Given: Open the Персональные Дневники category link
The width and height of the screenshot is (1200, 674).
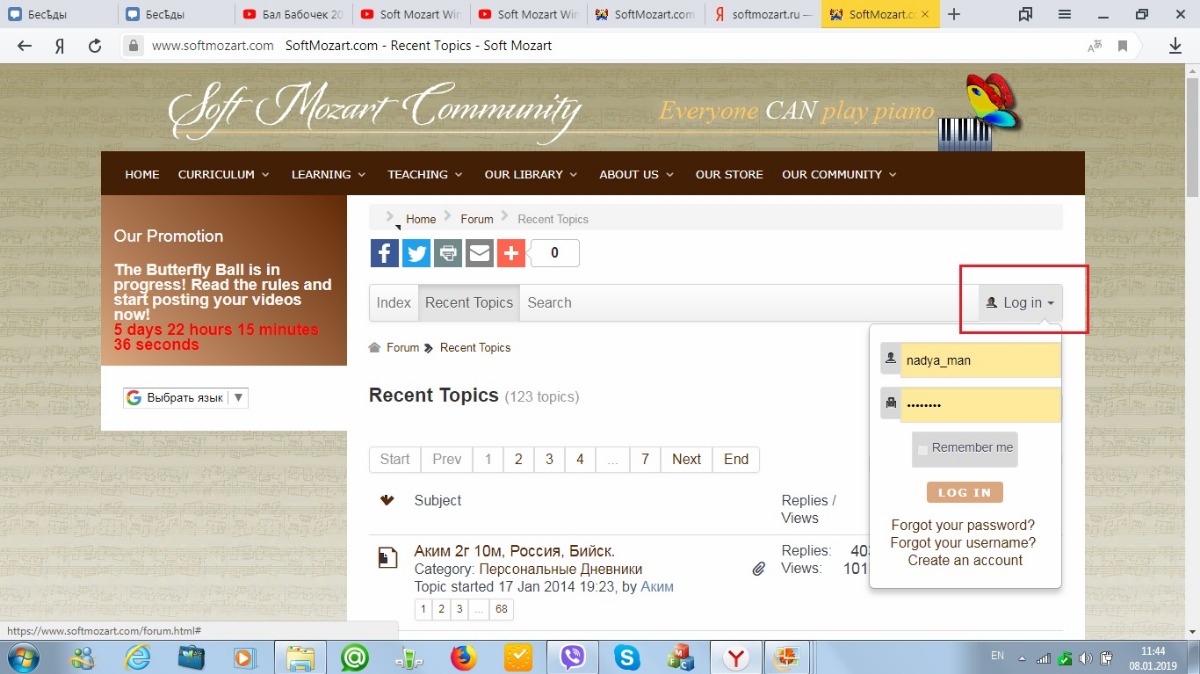Looking at the screenshot, I should click(561, 569).
